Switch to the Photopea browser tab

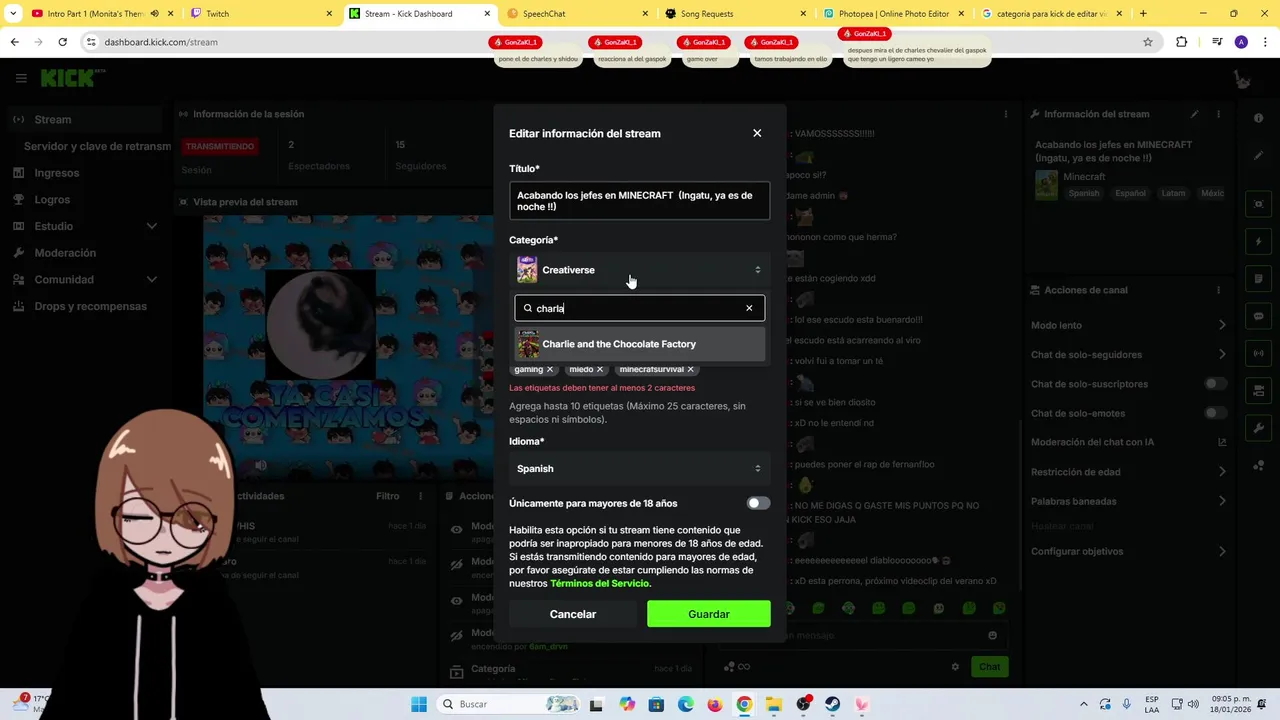pos(893,14)
